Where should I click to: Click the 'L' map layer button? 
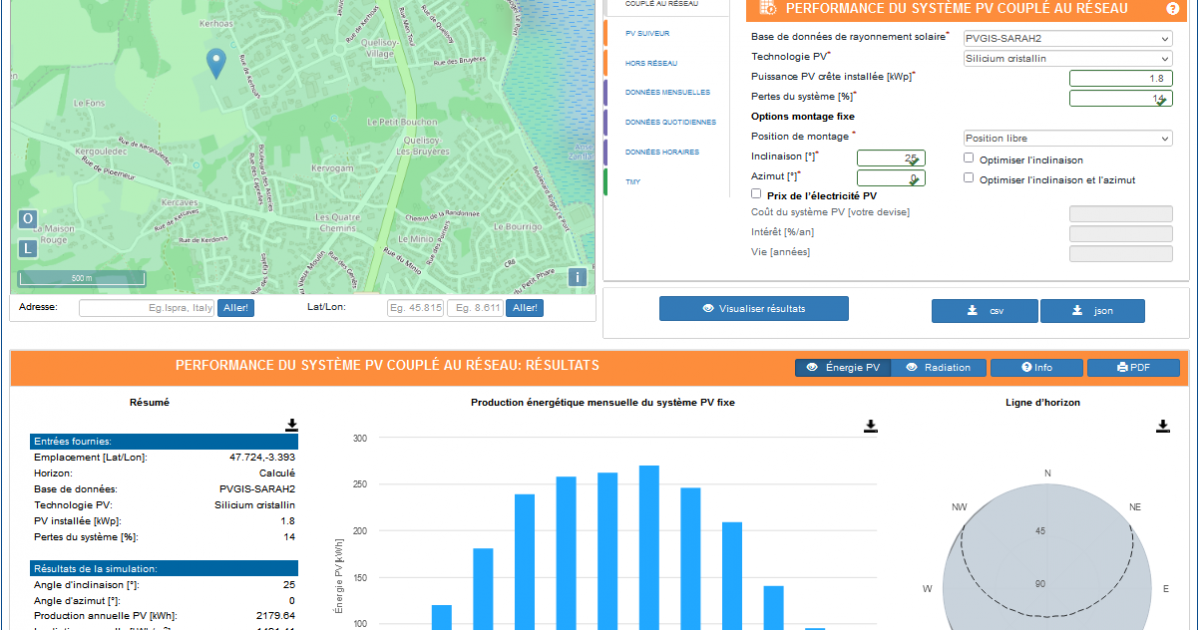point(27,248)
